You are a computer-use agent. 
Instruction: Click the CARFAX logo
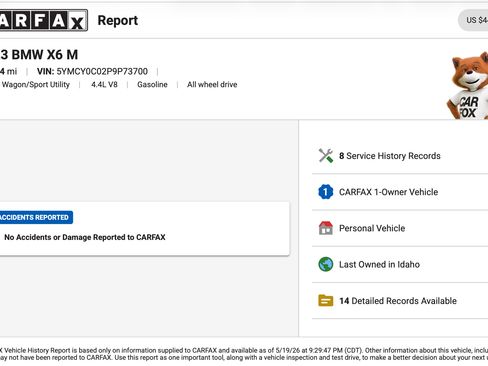coord(43,20)
